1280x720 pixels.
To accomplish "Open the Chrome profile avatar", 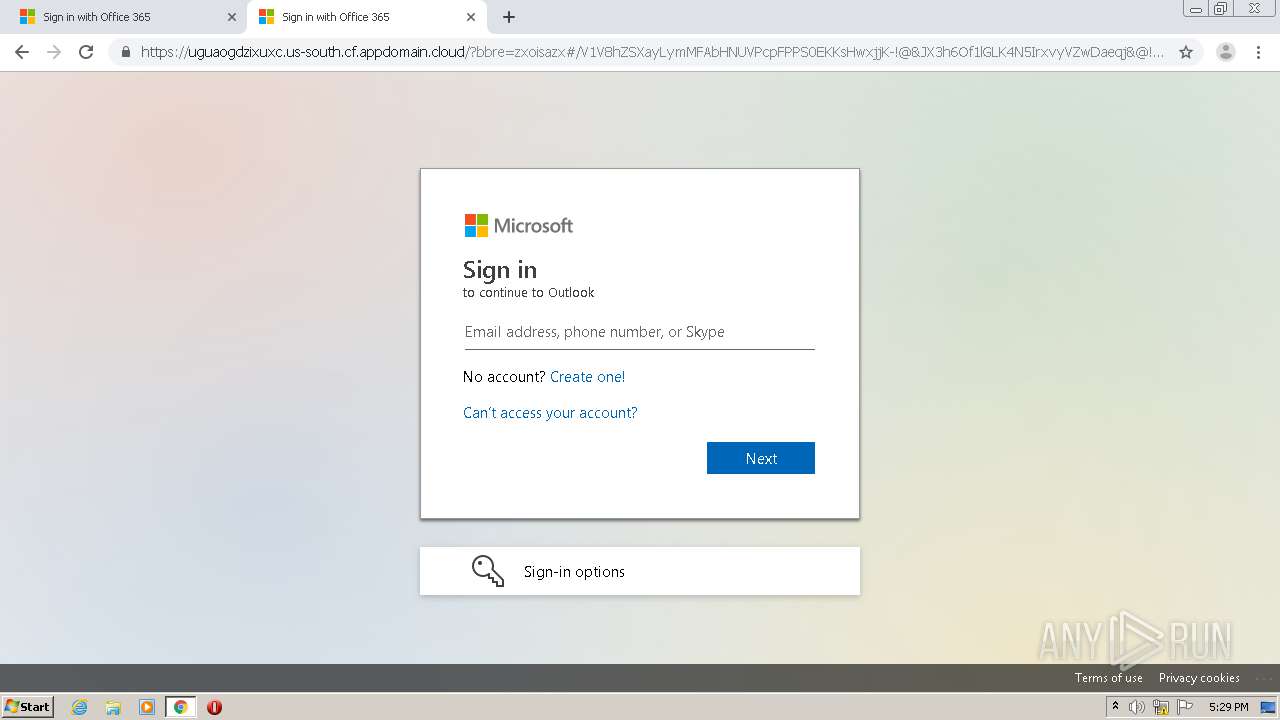I will (x=1225, y=52).
